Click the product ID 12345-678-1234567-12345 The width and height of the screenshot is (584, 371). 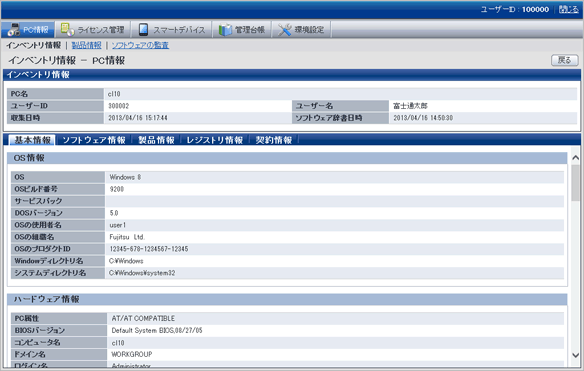(x=149, y=248)
